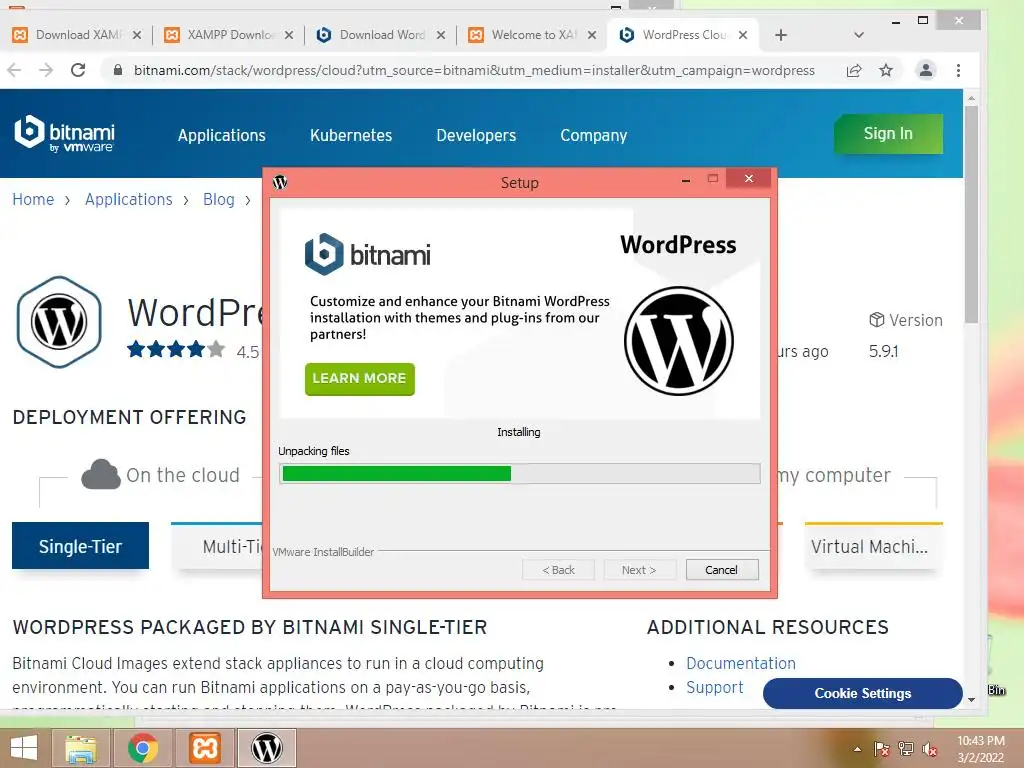The height and width of the screenshot is (768, 1024).
Task: Click Chrome back arrow
Action: (14, 70)
